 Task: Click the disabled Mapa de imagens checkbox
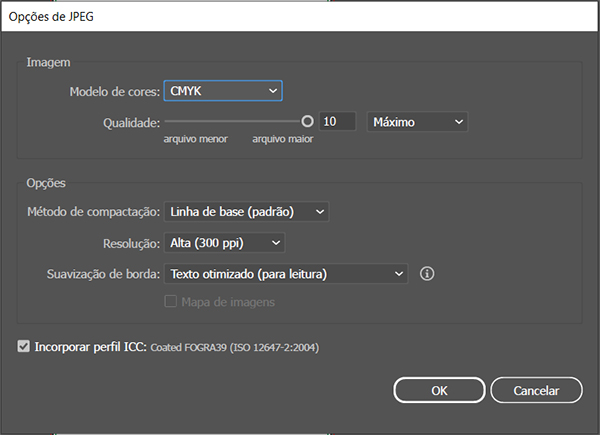[x=170, y=301]
